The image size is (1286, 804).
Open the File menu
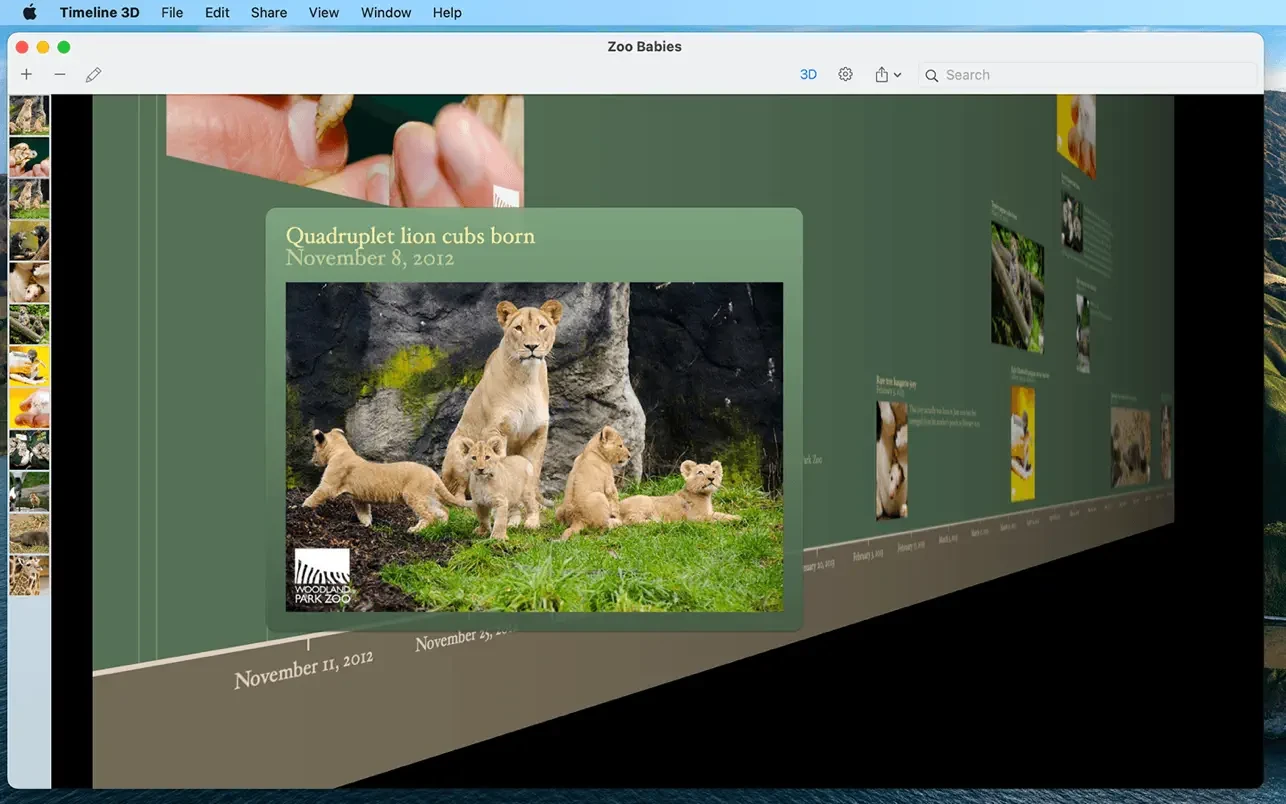tap(172, 13)
